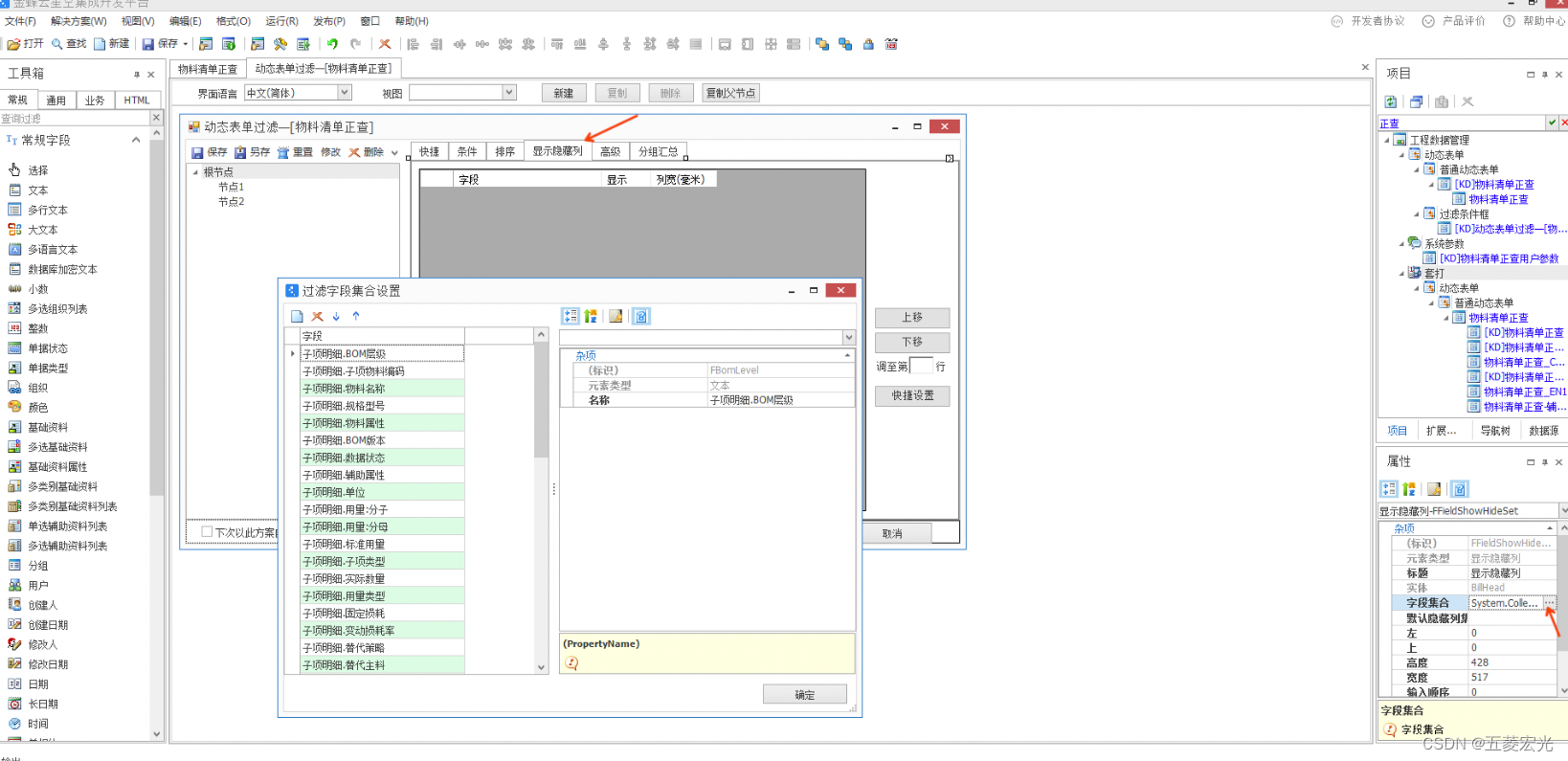Click the 打开 (Open) toolbar icon

13,44
